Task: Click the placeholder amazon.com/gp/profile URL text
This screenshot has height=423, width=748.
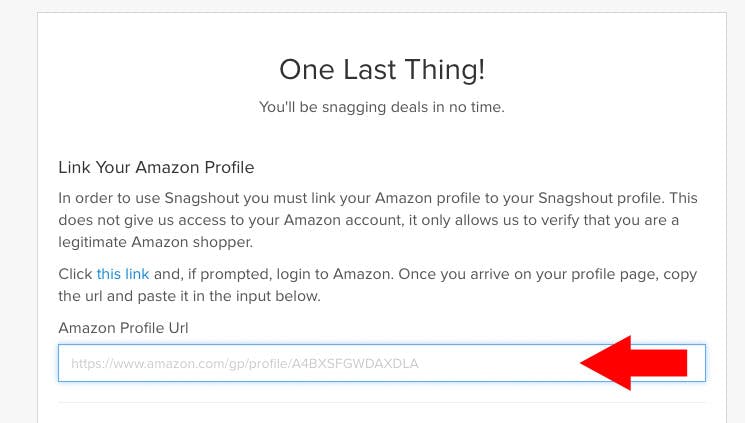Action: [245, 364]
